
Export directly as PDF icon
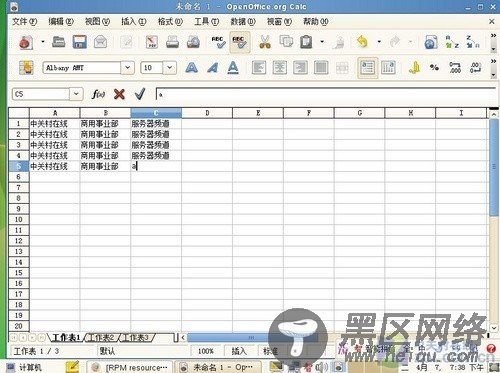[x=152, y=42]
